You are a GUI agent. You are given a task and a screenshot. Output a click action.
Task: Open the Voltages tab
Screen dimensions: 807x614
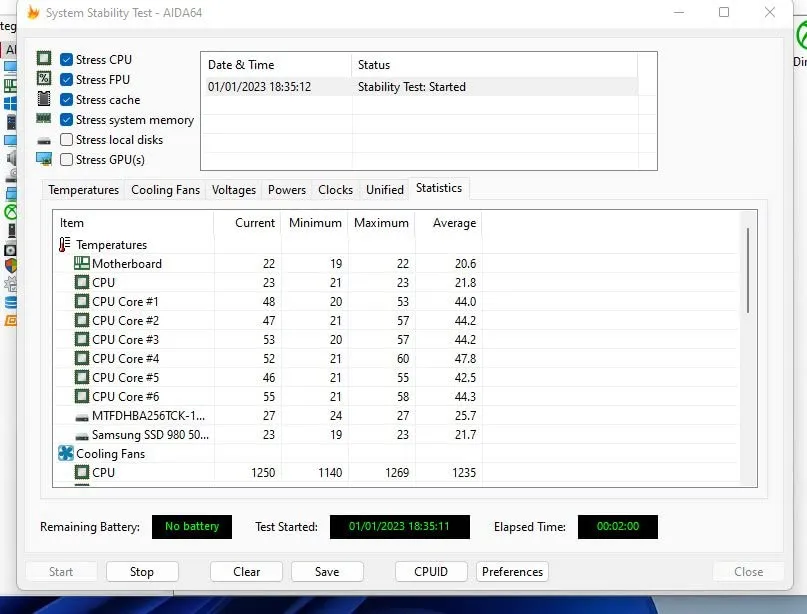pyautogui.click(x=234, y=190)
